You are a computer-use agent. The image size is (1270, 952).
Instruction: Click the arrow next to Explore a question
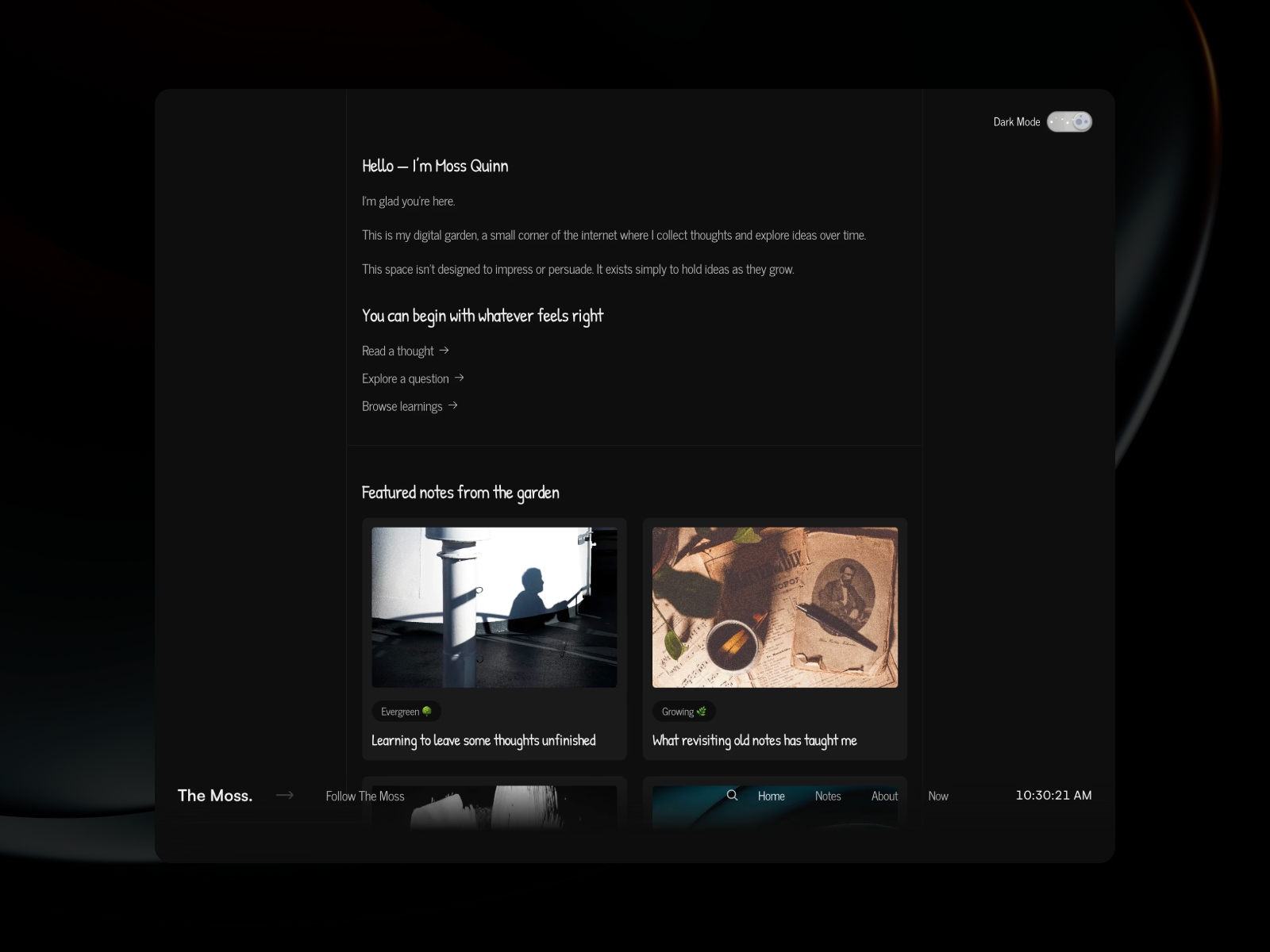(x=459, y=378)
